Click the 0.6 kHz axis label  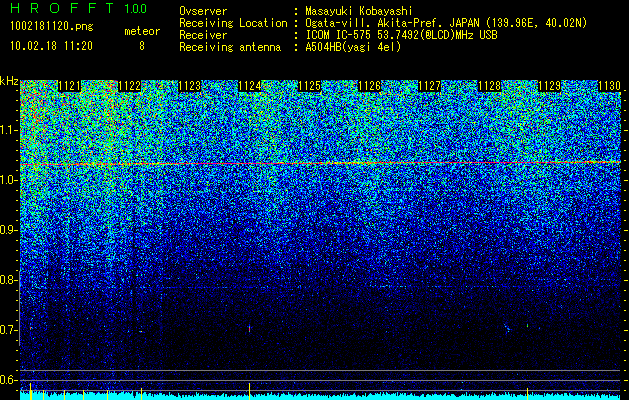[9, 380]
